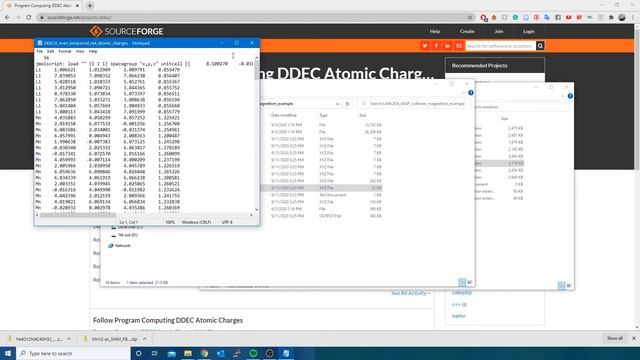Expand ribbon chevron in rear Explorer window
The width and height of the screenshot is (640, 360).
562,96
